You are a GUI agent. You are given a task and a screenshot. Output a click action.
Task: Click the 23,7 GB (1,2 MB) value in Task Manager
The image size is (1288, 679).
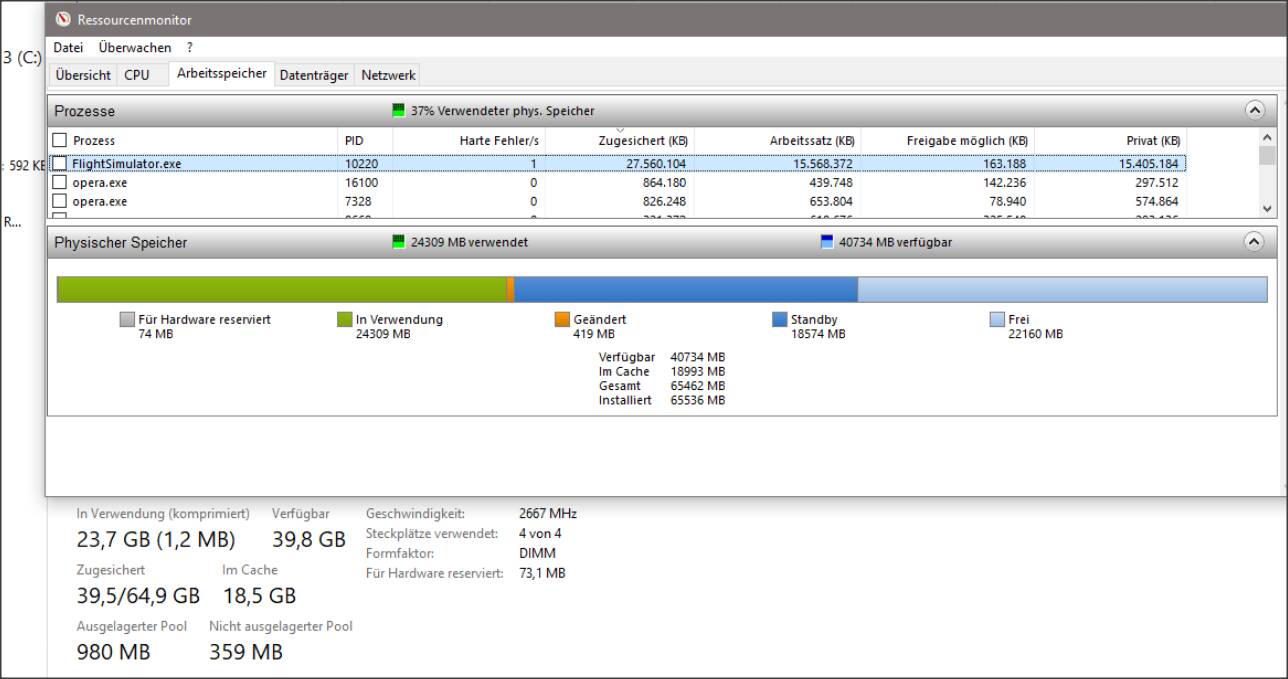coord(156,540)
